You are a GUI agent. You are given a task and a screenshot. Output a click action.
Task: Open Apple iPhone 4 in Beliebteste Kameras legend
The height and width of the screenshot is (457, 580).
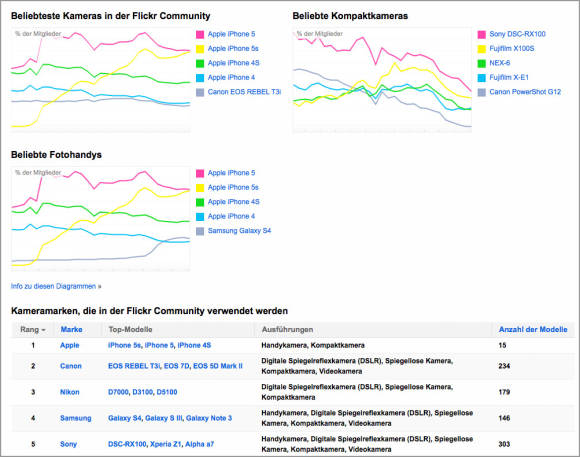[x=231, y=77]
